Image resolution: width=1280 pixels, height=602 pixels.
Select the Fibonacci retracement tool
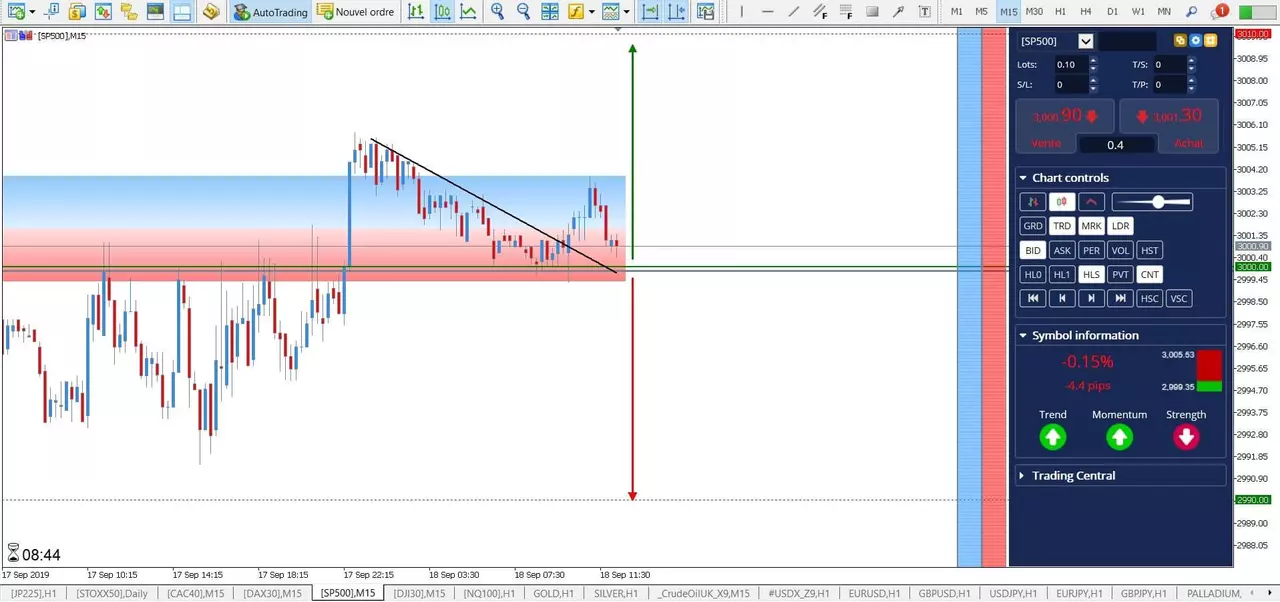click(x=846, y=12)
